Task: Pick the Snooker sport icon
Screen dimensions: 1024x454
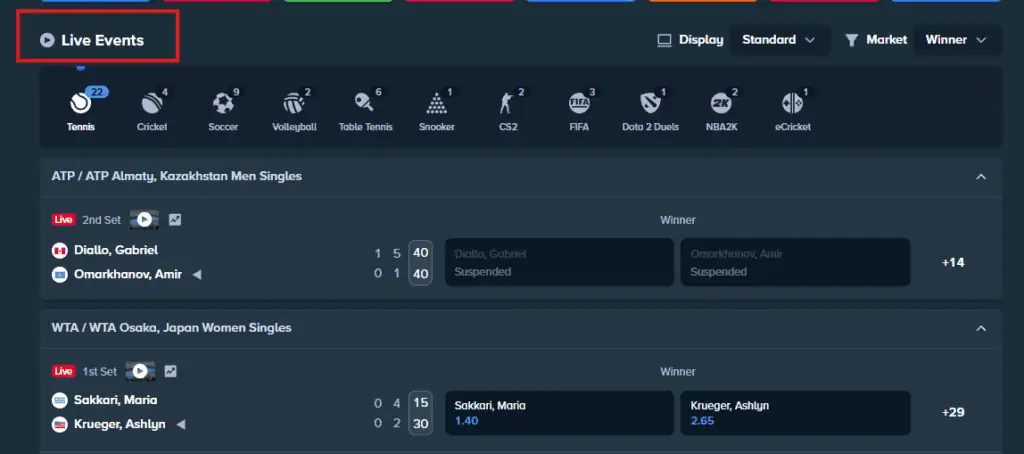Action: (436, 104)
